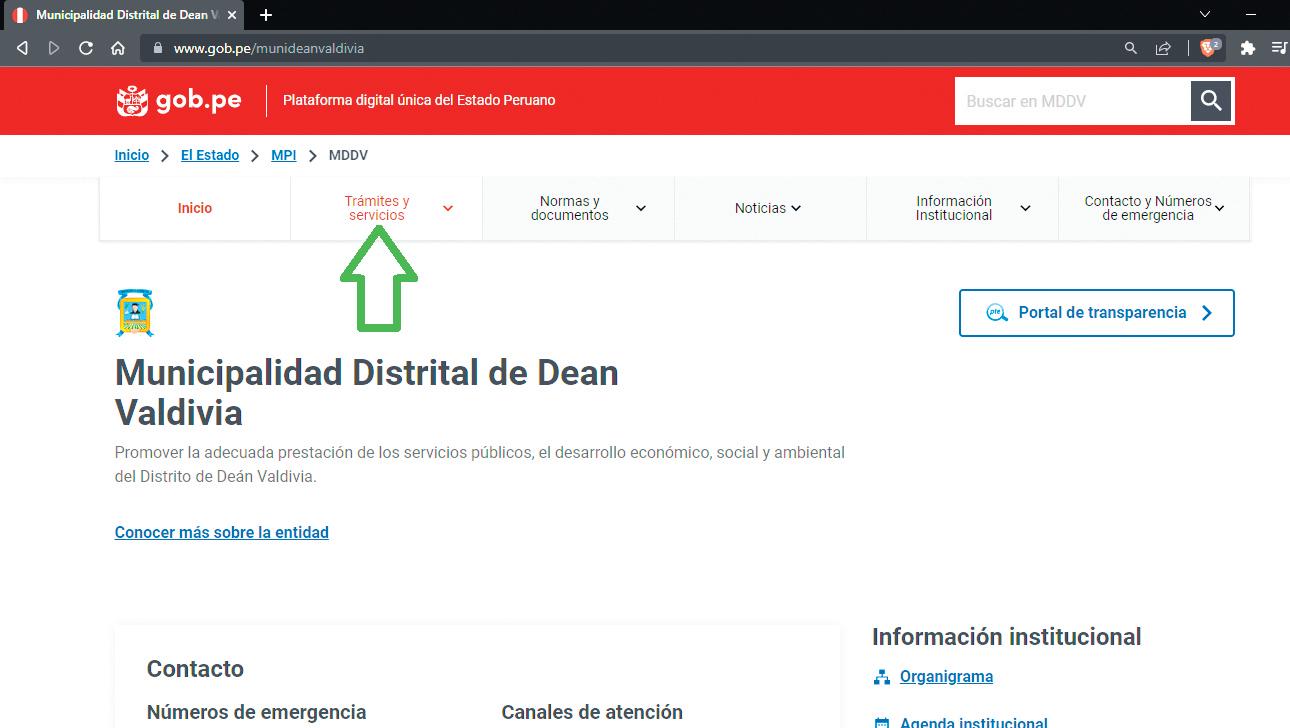
Task: Open Contacto y Números de emergencia menu
Action: pyautogui.click(x=1154, y=208)
